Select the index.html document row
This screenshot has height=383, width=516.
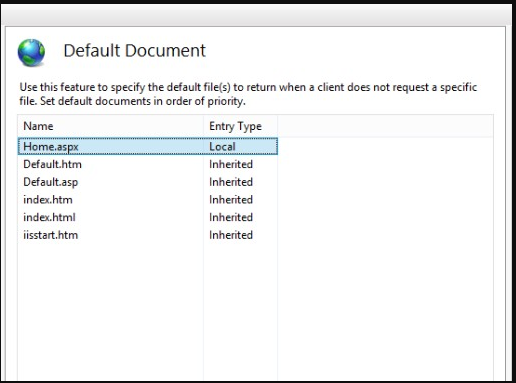point(148,217)
